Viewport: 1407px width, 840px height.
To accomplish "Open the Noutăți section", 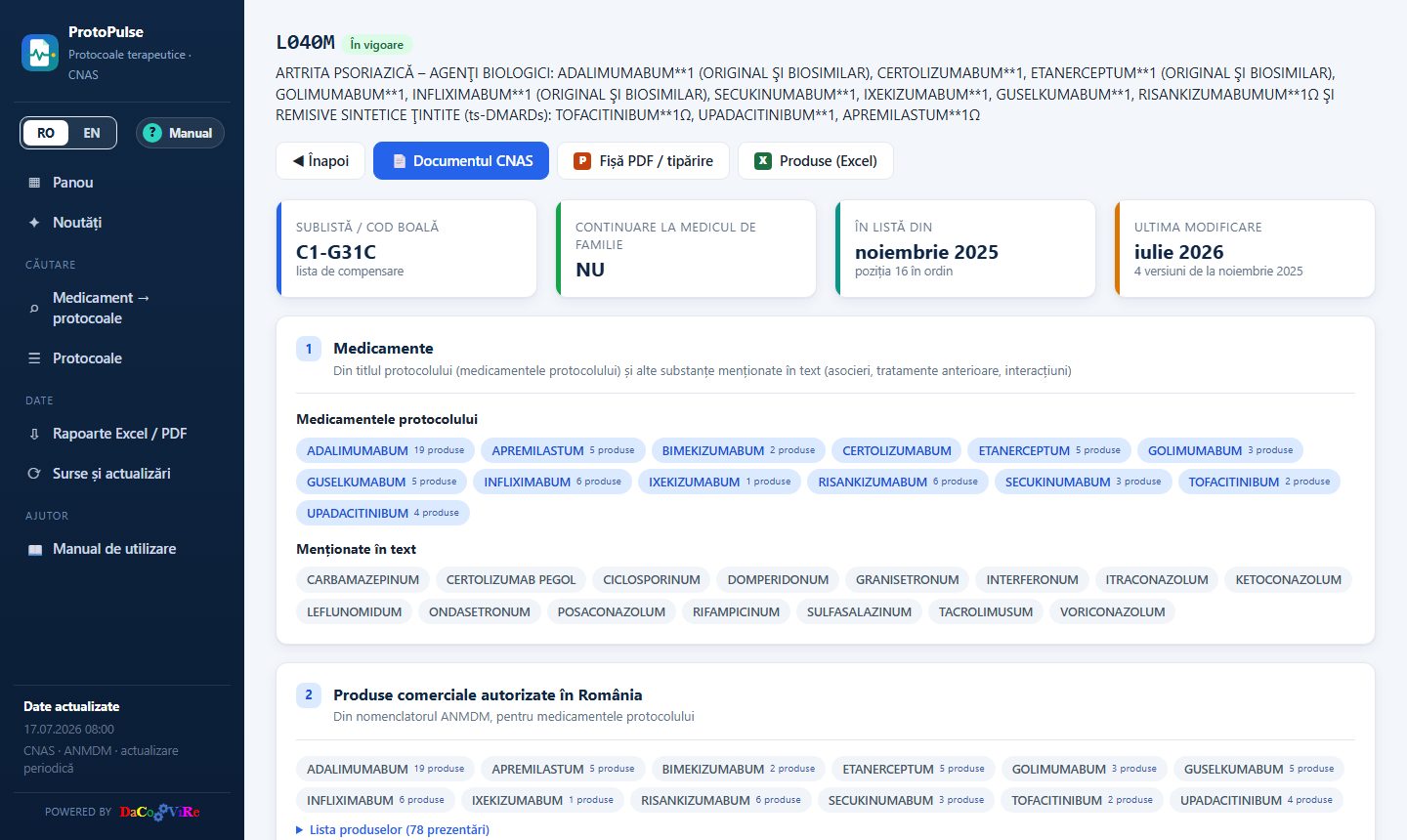I will [x=122, y=223].
